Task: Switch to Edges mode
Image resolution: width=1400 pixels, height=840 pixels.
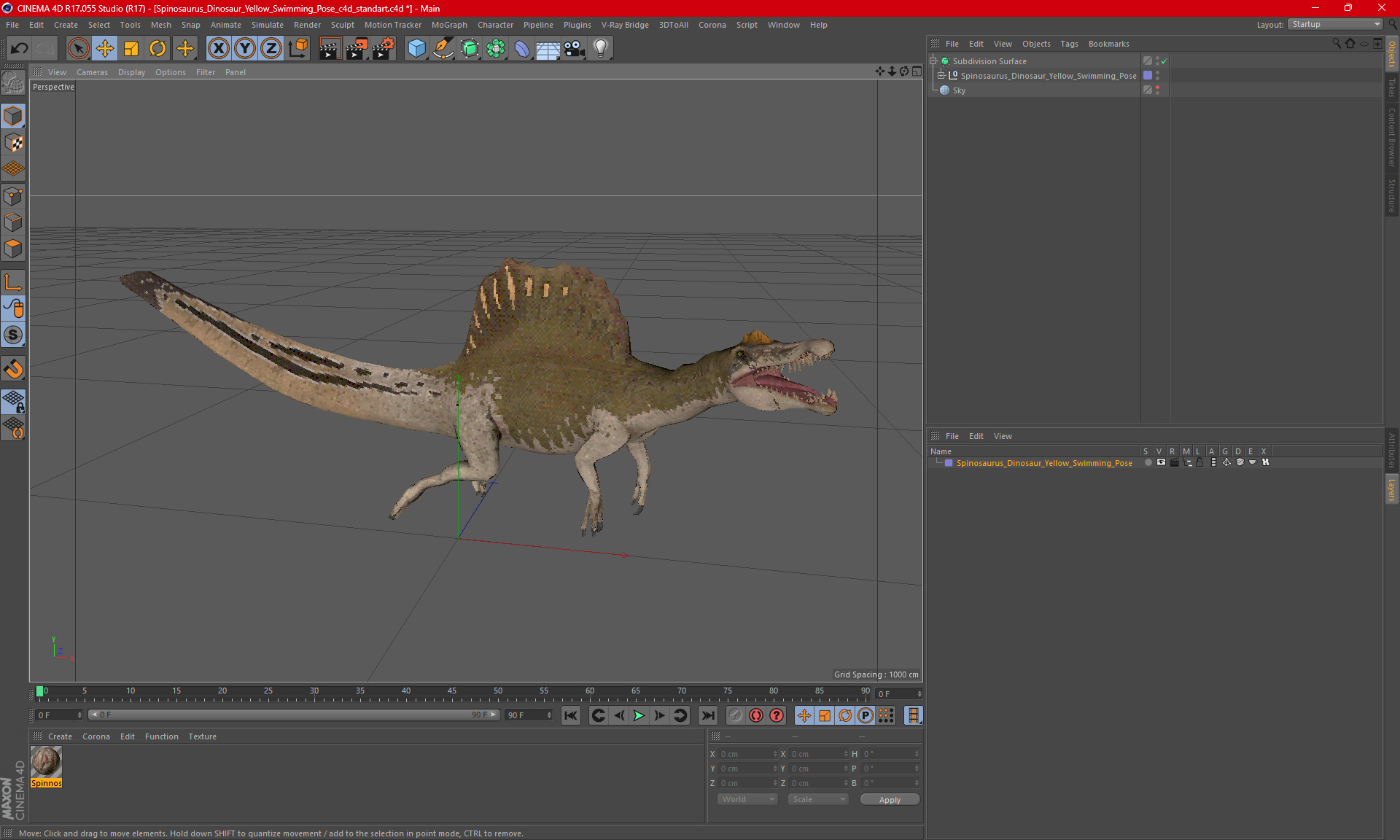Action: [14, 222]
